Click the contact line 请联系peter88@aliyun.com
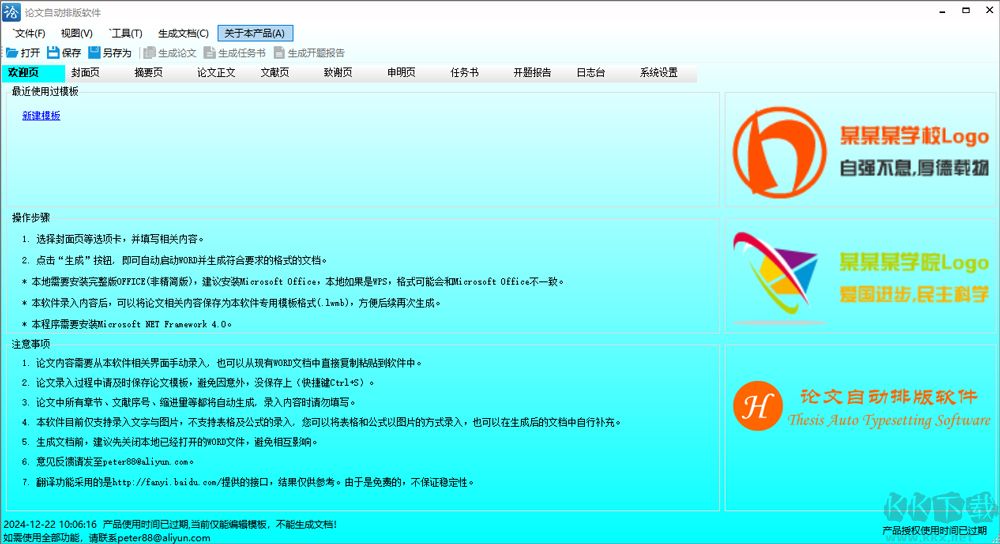1000x544 pixels. point(150,538)
